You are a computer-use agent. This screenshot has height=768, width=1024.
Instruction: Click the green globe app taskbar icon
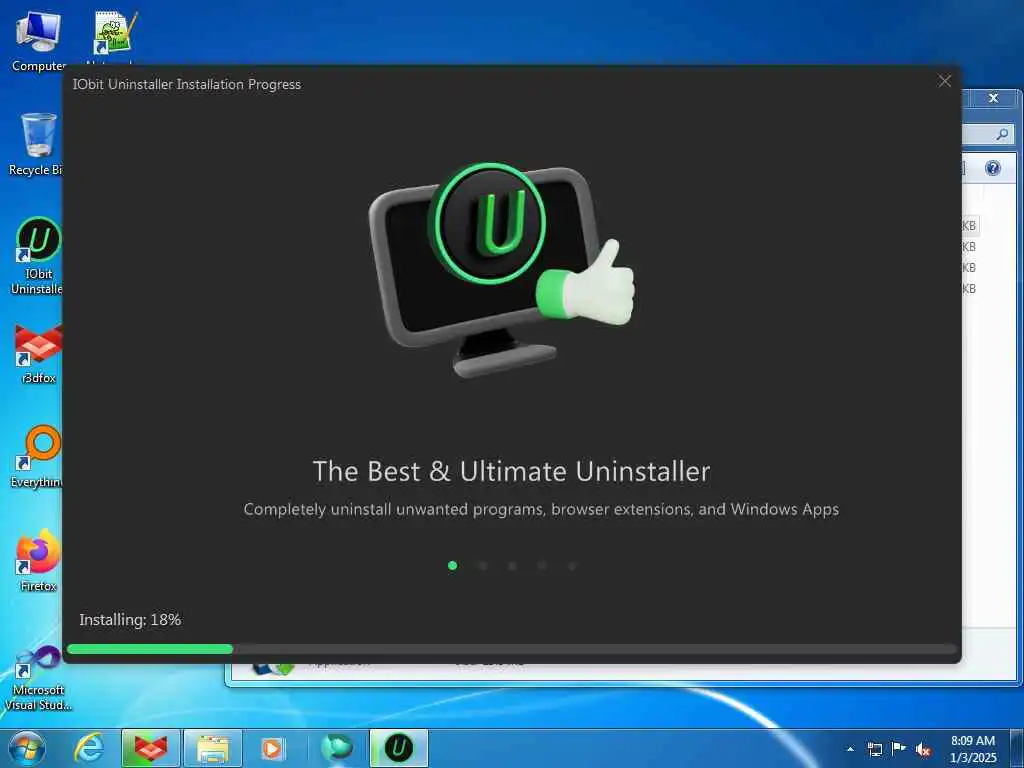pyautogui.click(x=337, y=748)
